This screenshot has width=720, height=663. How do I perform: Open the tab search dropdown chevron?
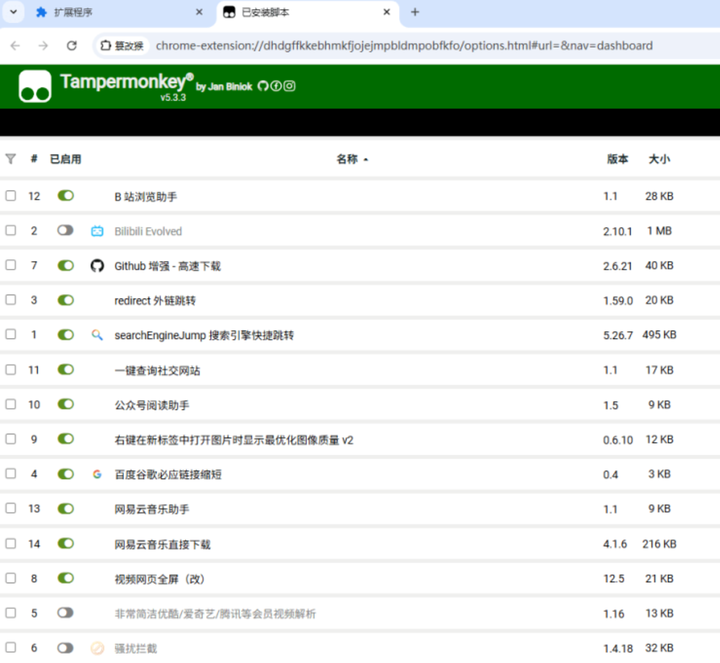click(x=13, y=12)
